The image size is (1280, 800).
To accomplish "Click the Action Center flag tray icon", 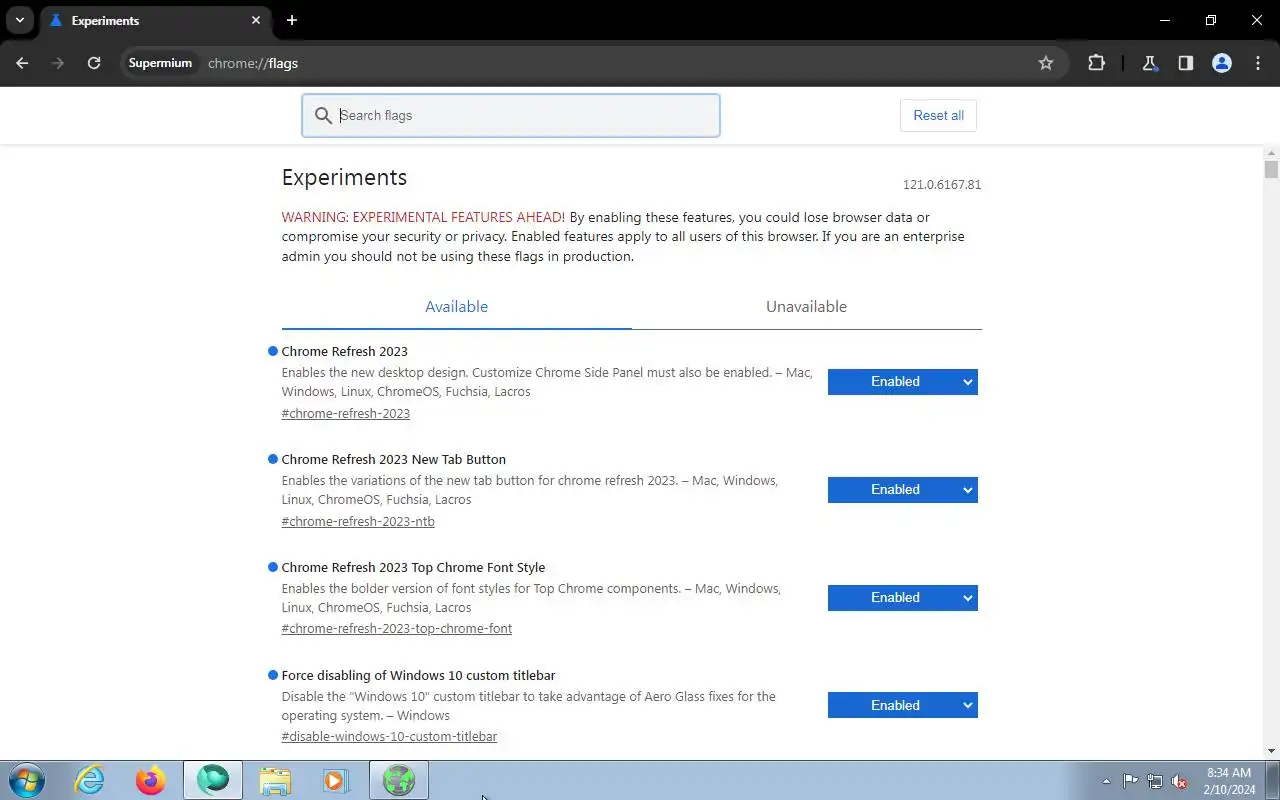I will tap(1130, 781).
